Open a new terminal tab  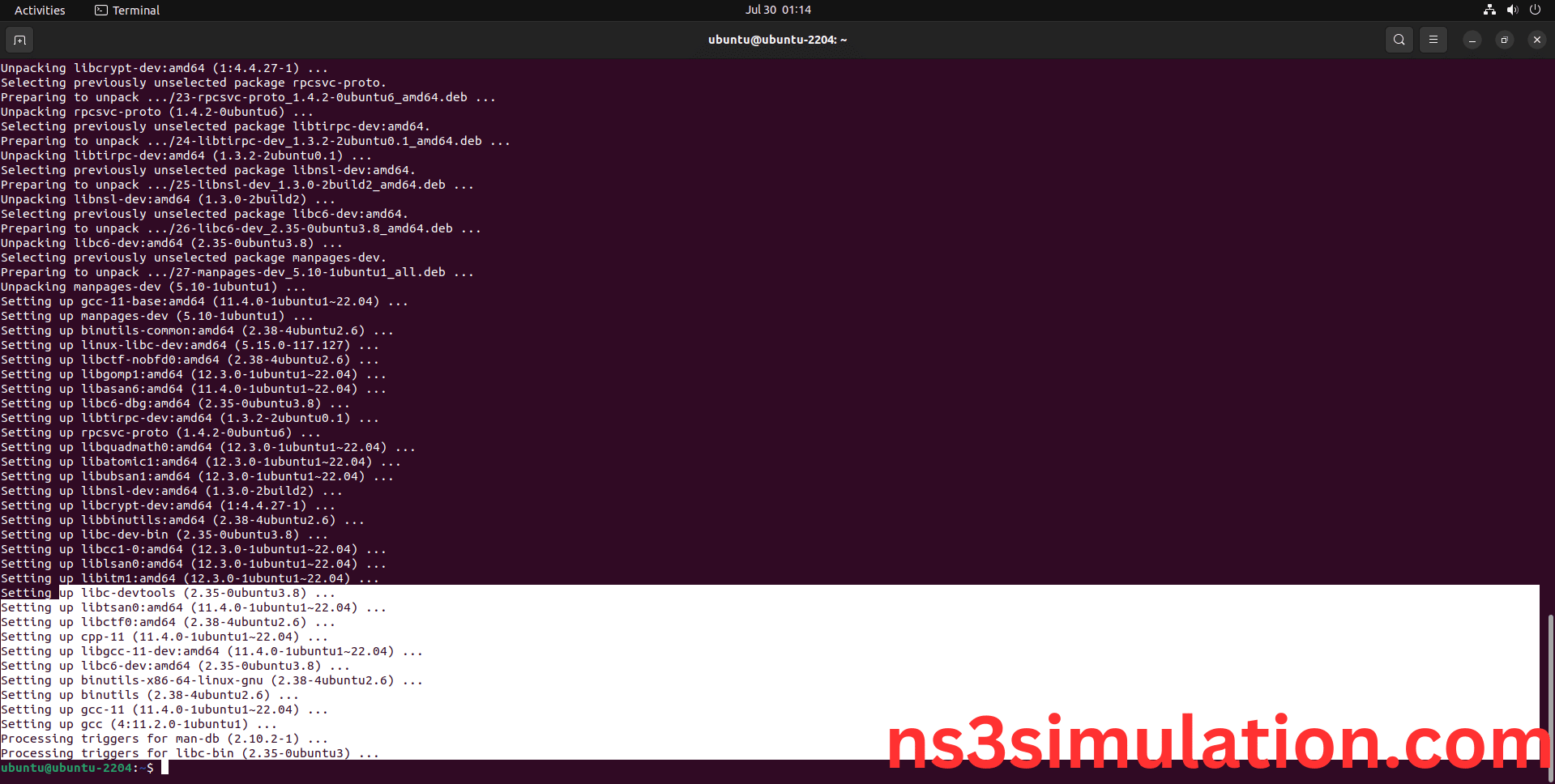19,40
